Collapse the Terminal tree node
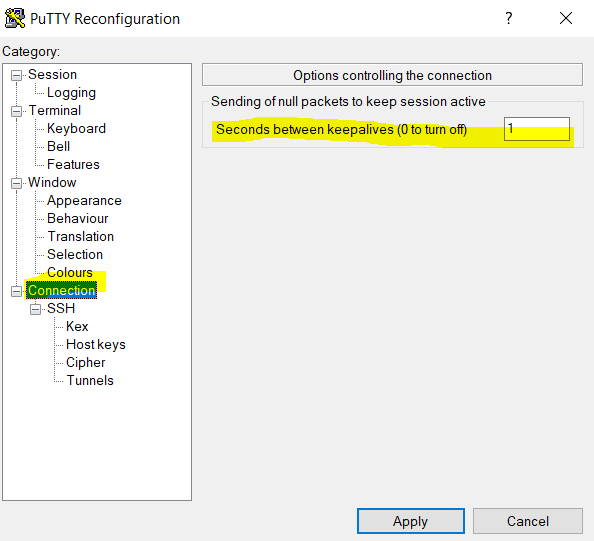This screenshot has height=541, width=594. click(16, 111)
